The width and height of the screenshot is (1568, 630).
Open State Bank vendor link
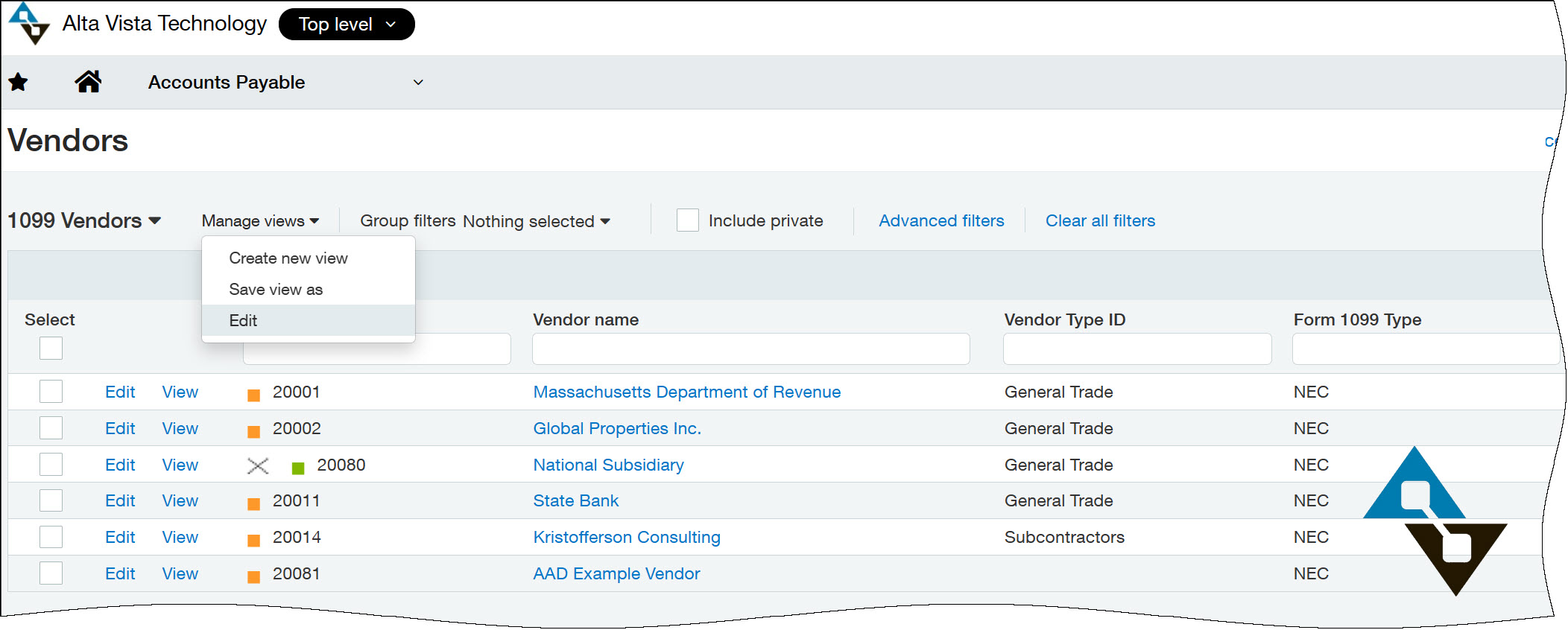coord(575,500)
